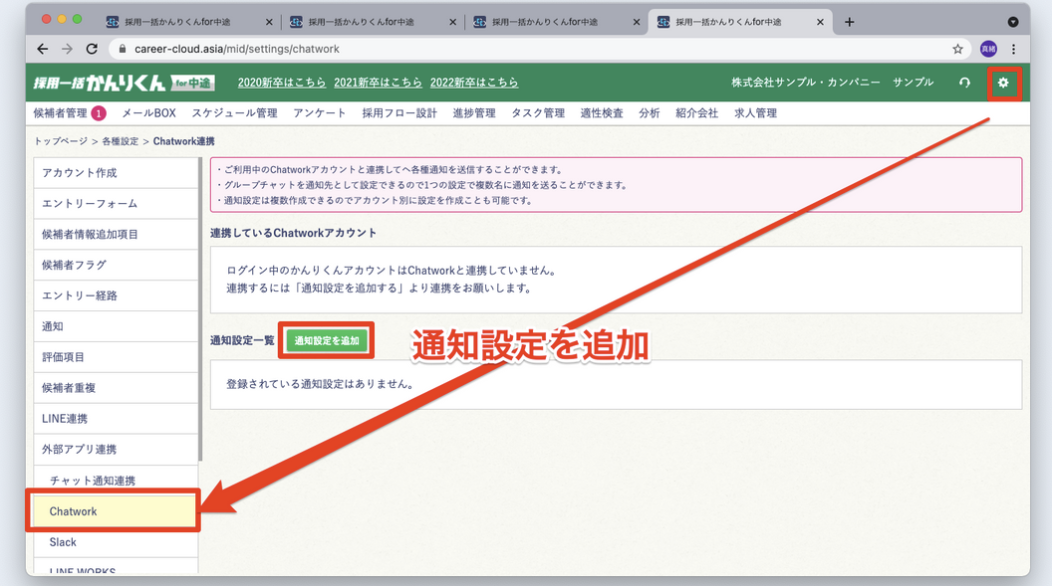Image resolution: width=1052 pixels, height=586 pixels.
Task: Reload the page in the browser
Action: pos(92,49)
